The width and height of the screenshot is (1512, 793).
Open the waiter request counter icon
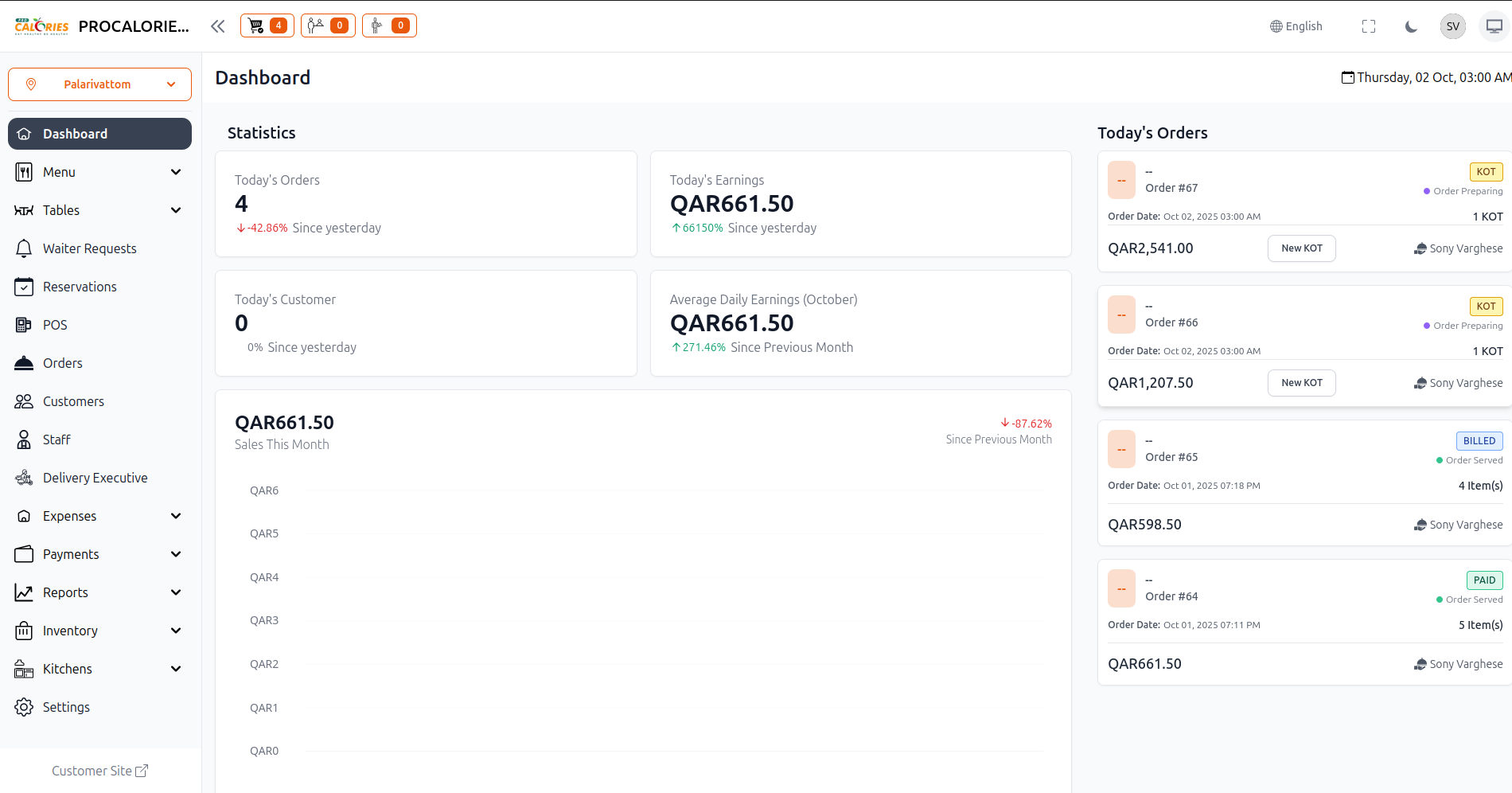tap(389, 25)
